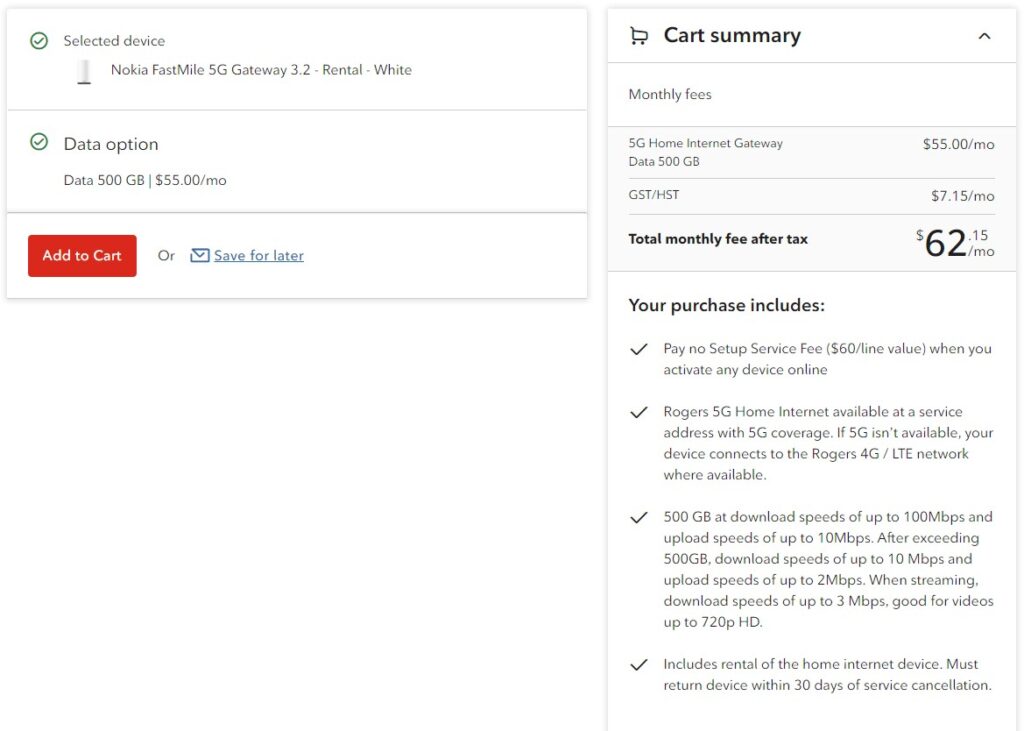The height and width of the screenshot is (731, 1024).
Task: Open the Save for later link
Action: (258, 256)
